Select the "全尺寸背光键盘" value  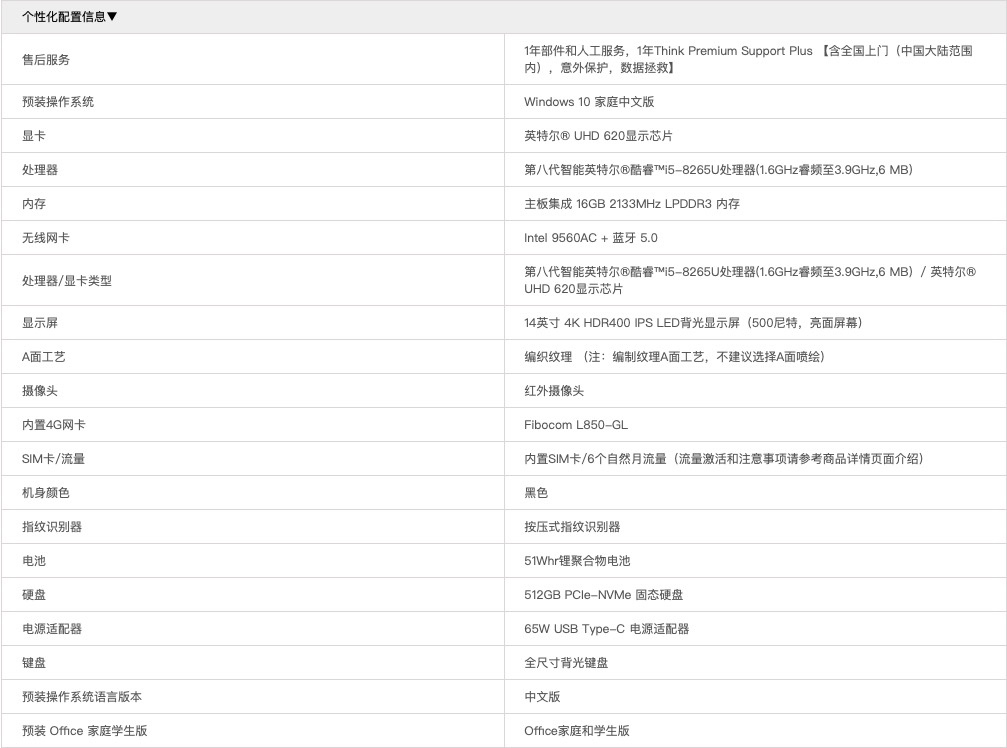pyautogui.click(x=566, y=663)
